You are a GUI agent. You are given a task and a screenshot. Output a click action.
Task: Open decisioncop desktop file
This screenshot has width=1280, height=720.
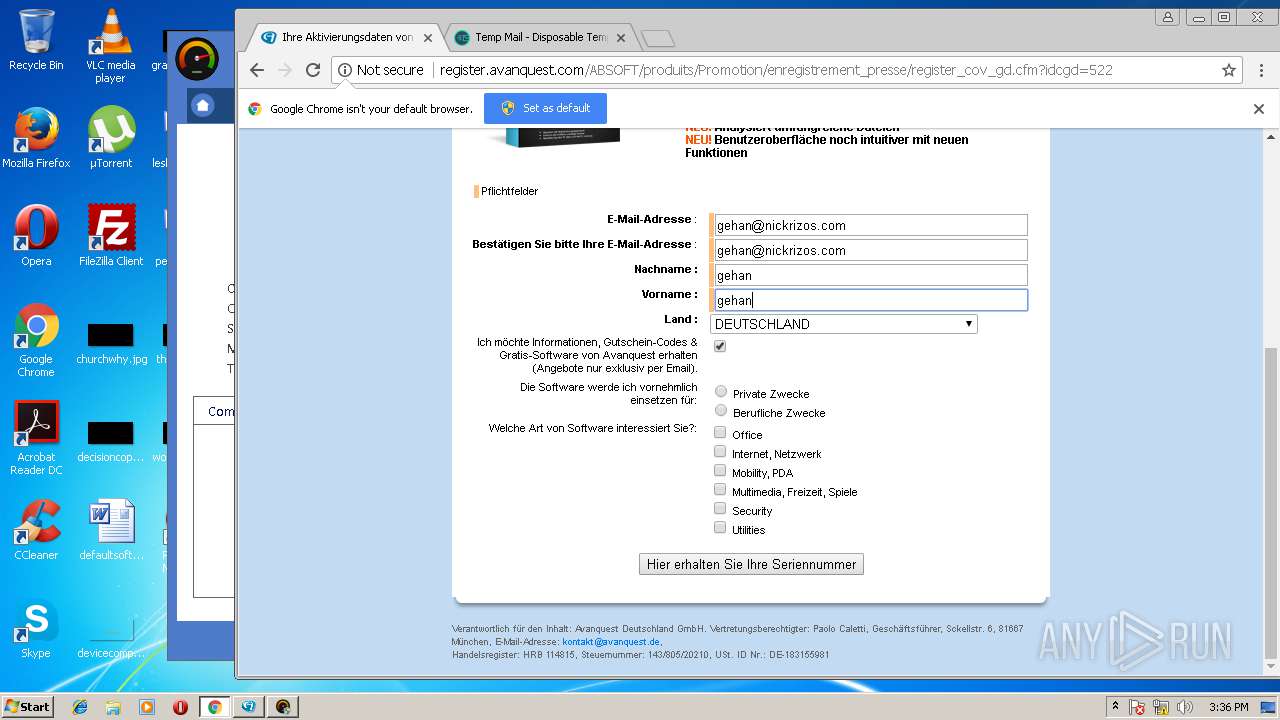point(111,441)
